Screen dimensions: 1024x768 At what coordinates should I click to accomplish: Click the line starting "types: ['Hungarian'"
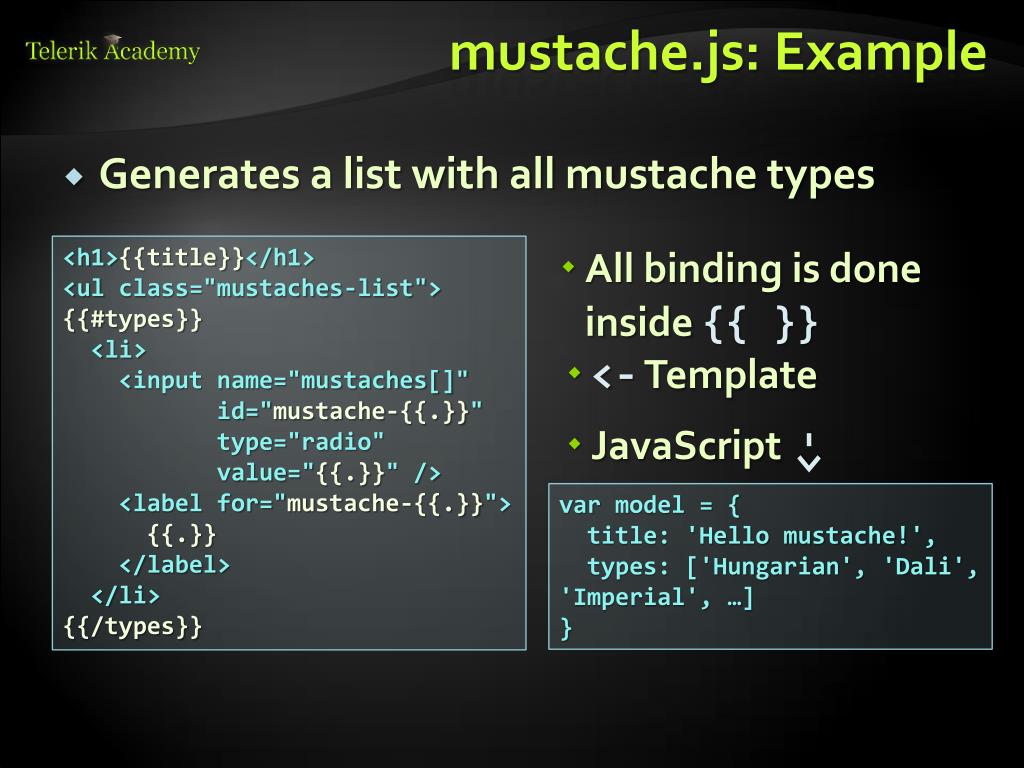coord(782,566)
